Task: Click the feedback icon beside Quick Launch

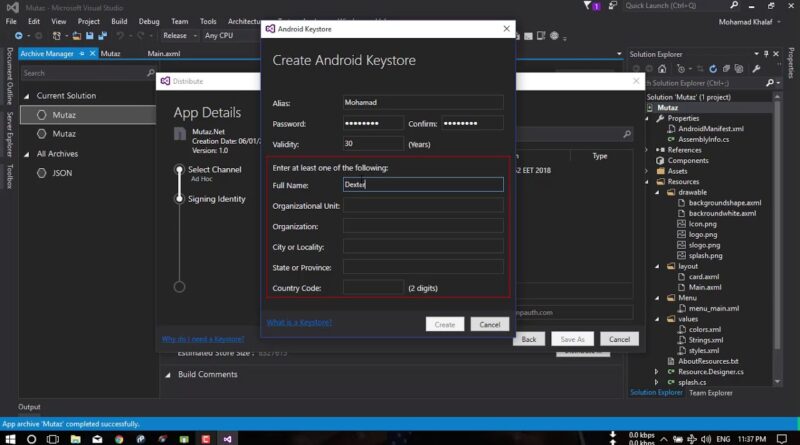Action: coord(613,6)
